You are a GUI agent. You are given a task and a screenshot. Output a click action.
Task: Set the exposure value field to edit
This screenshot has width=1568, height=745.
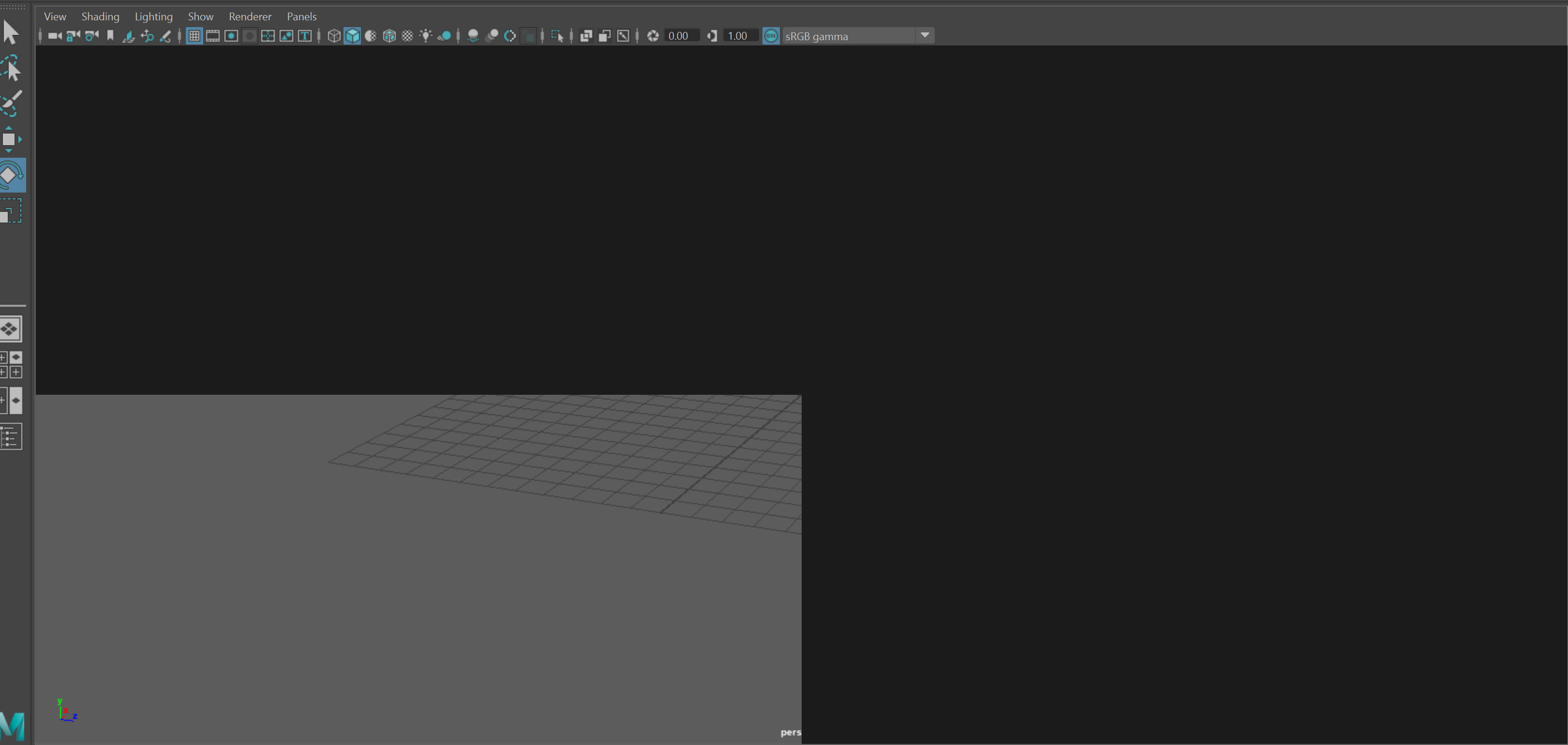pos(681,35)
